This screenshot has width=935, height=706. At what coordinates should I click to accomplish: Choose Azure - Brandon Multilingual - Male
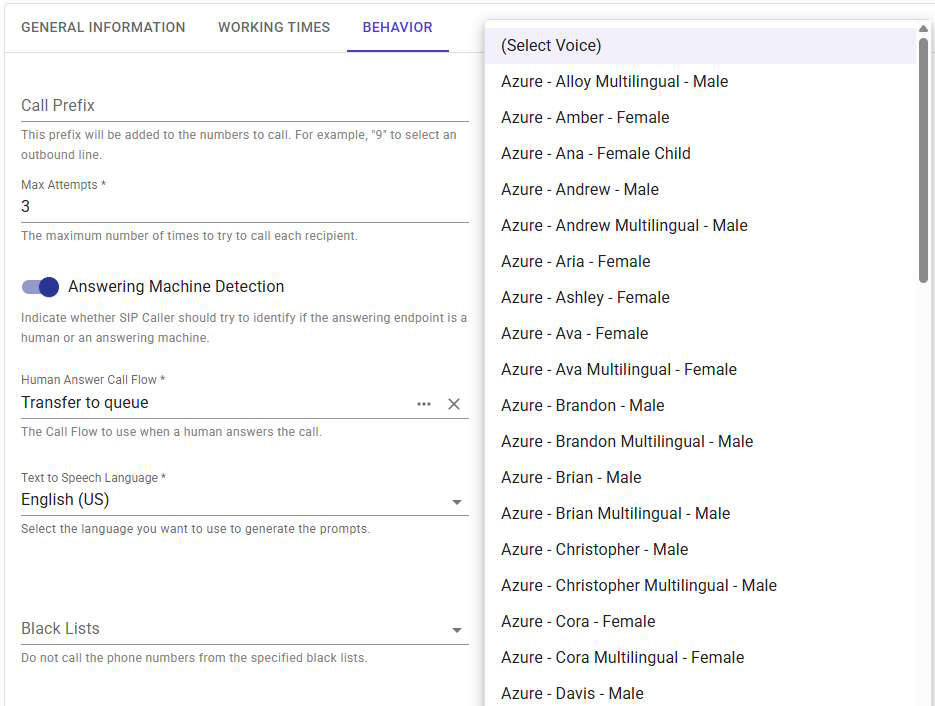[627, 442]
